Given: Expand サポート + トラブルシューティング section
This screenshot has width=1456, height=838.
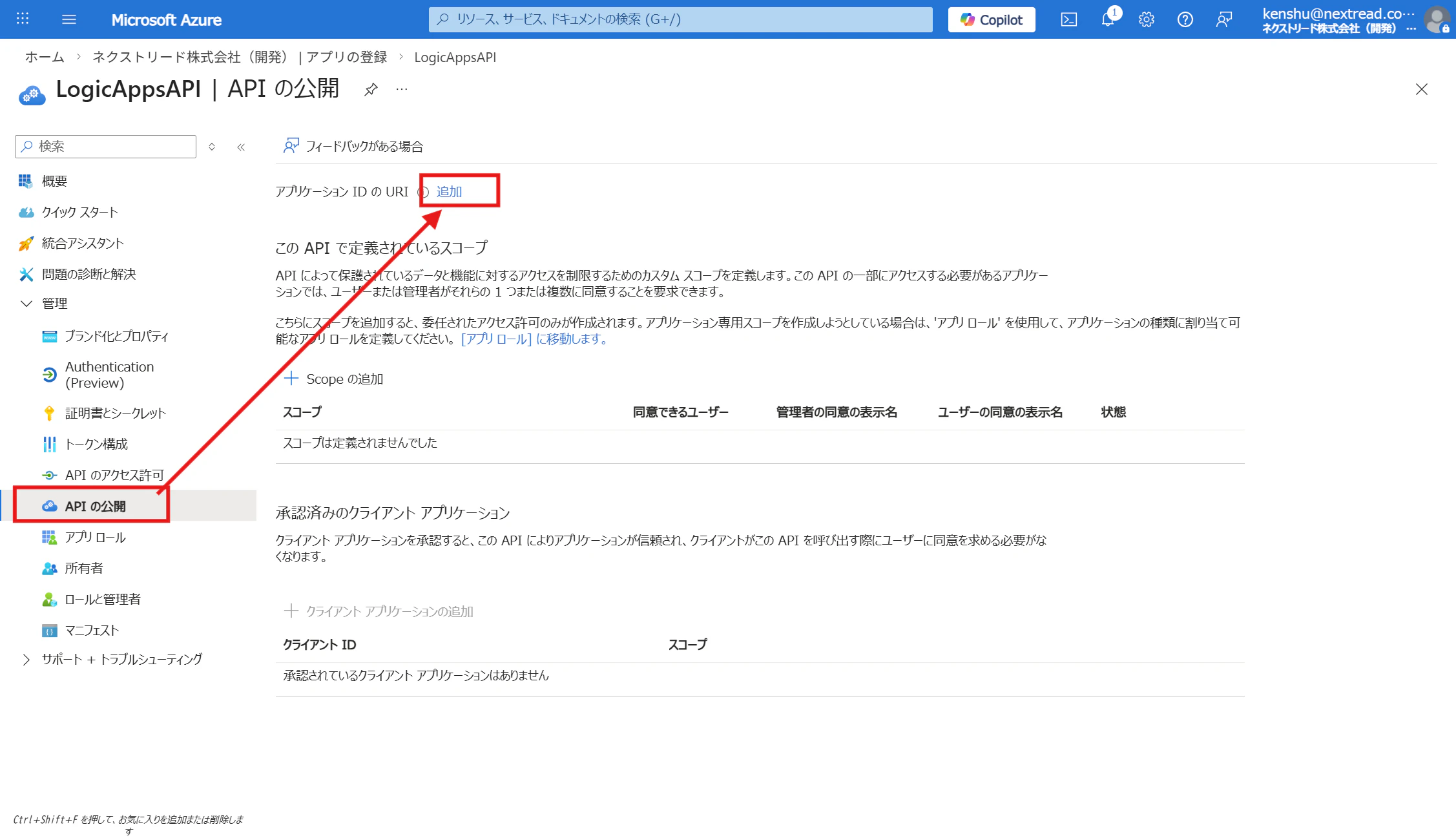Looking at the screenshot, I should pyautogui.click(x=26, y=660).
